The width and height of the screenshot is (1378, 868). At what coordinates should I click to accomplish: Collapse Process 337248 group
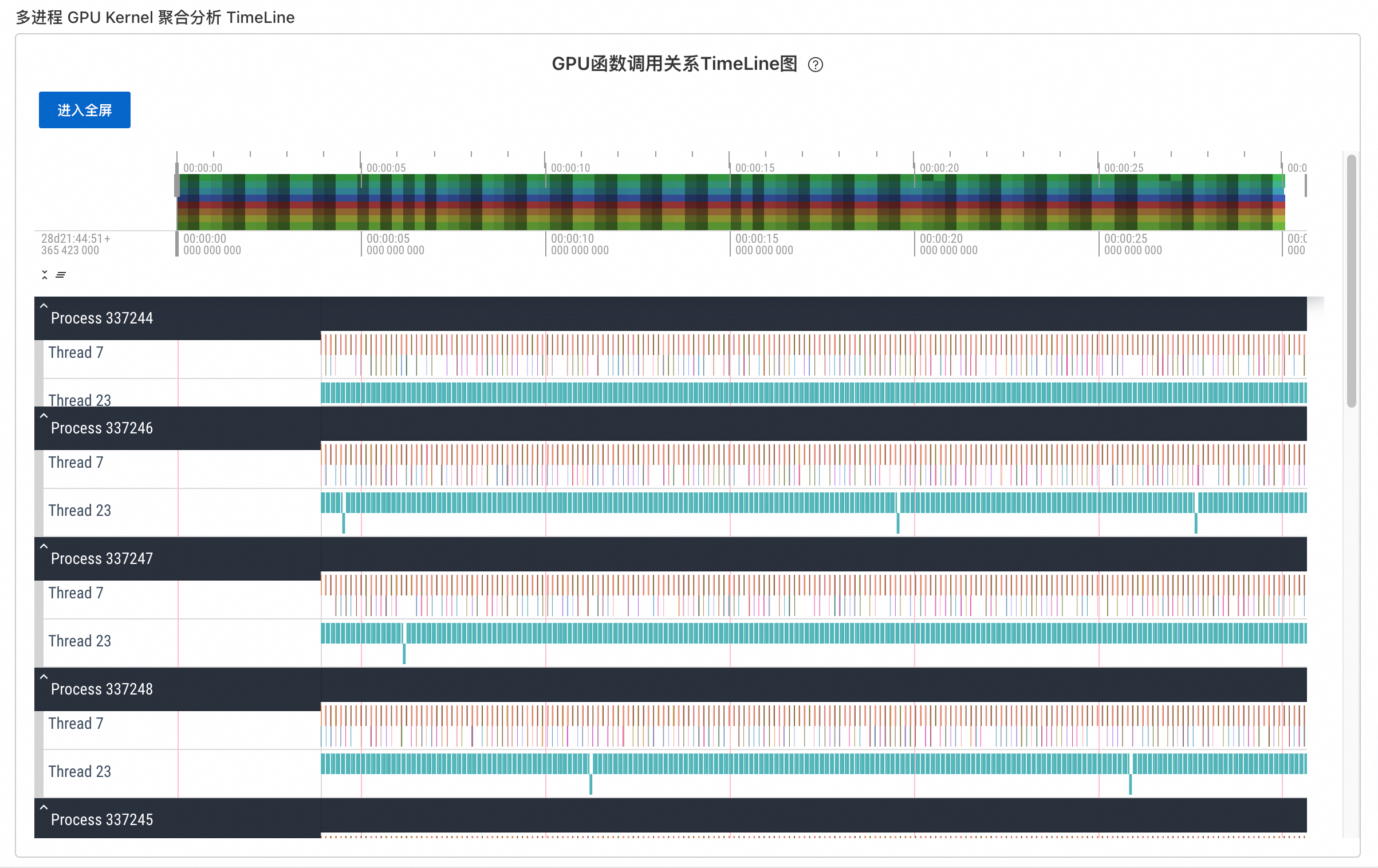(44, 677)
